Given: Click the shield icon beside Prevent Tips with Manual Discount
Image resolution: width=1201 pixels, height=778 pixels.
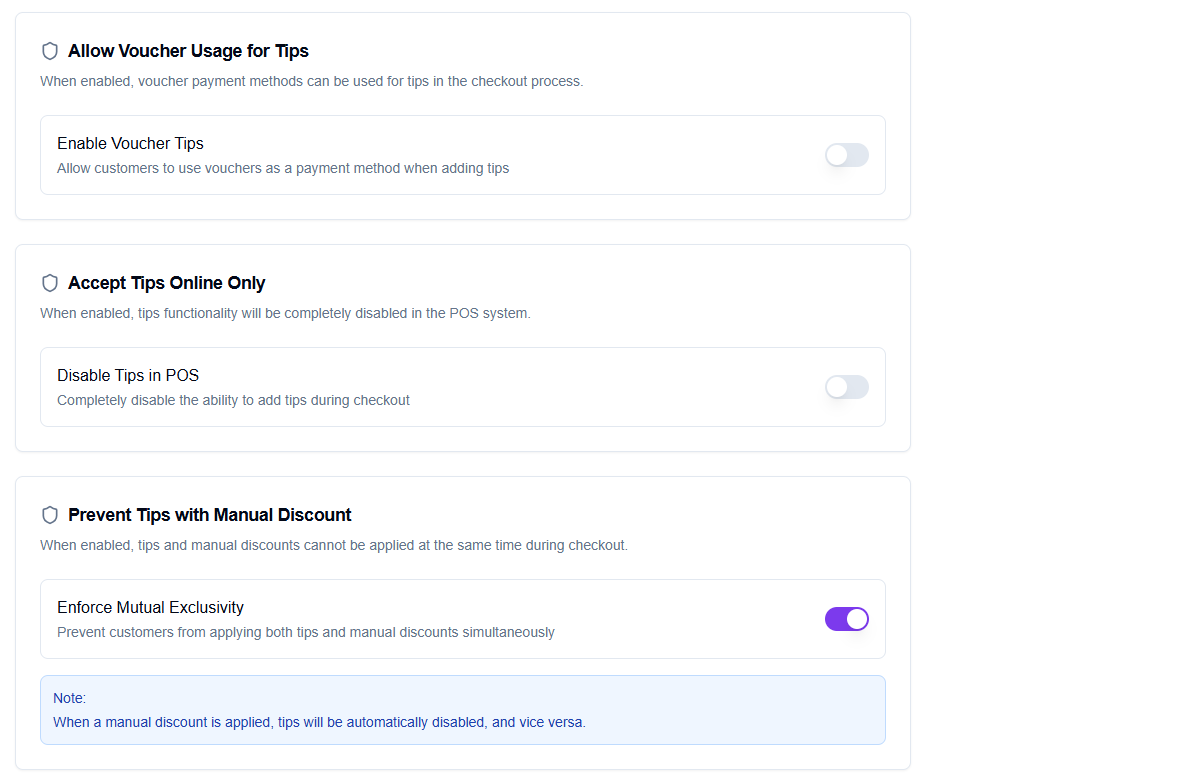Looking at the screenshot, I should pyautogui.click(x=50, y=515).
